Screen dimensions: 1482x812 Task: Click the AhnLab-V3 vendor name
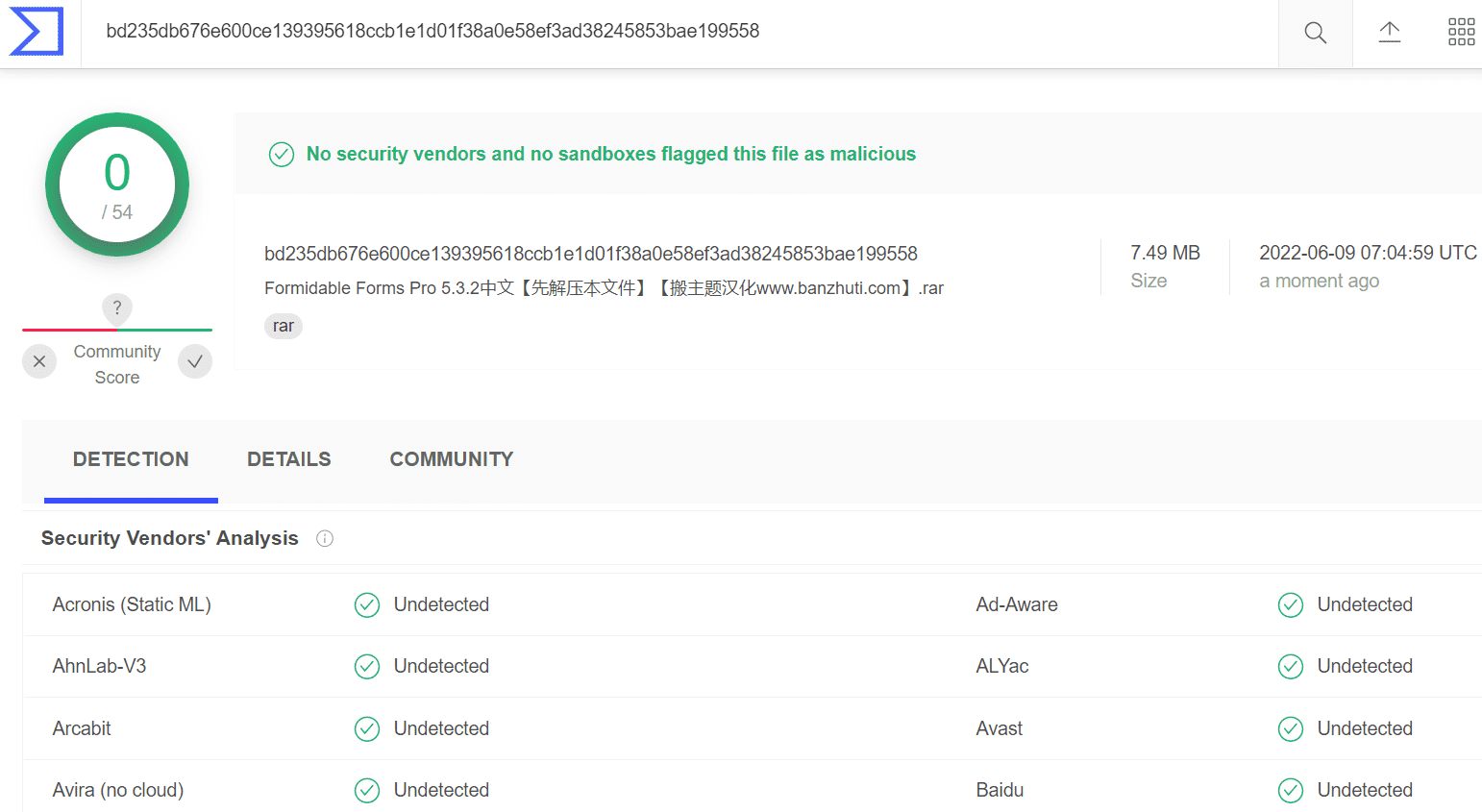pyautogui.click(x=99, y=666)
